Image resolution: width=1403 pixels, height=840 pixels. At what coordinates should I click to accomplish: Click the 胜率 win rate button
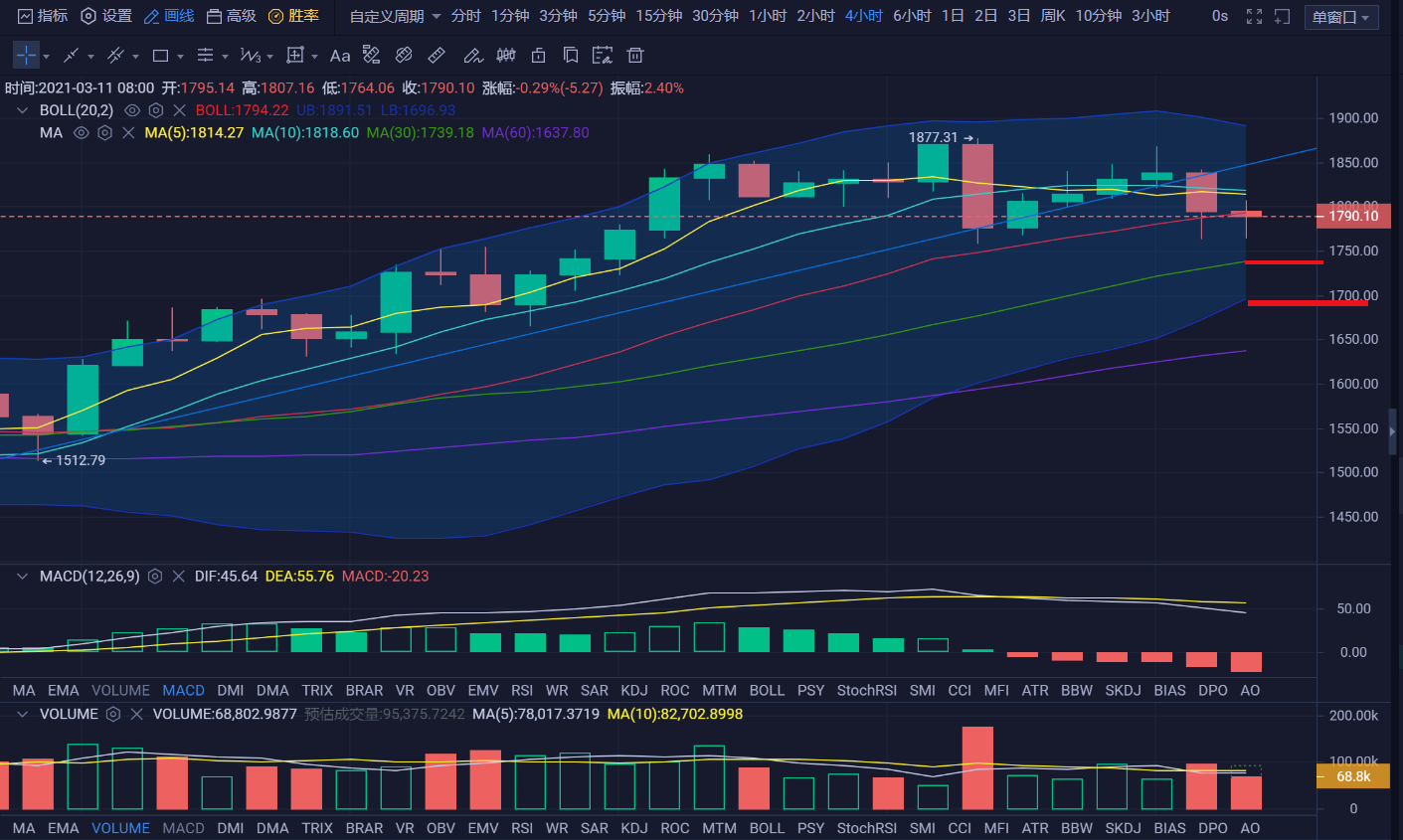[x=294, y=16]
